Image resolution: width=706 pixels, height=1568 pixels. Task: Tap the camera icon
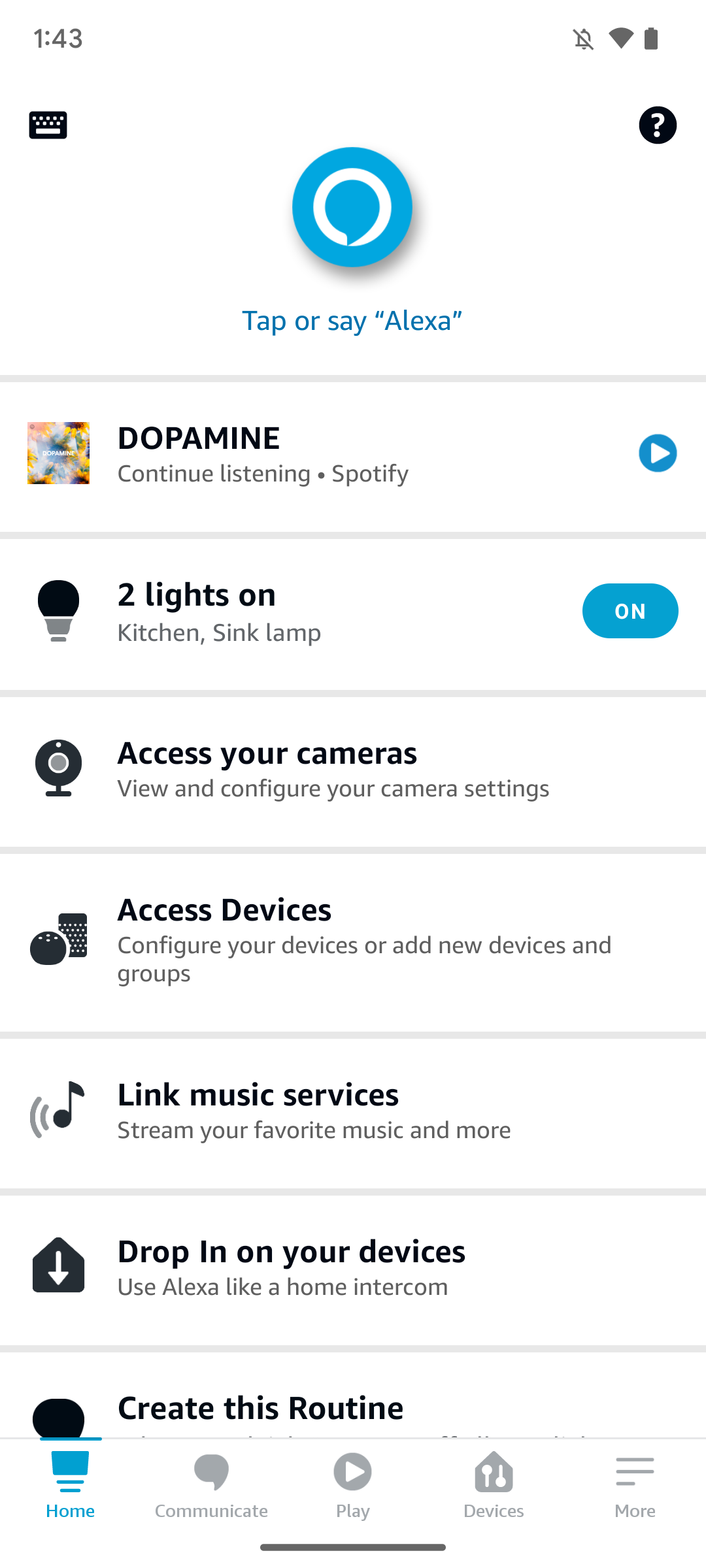[x=58, y=768]
